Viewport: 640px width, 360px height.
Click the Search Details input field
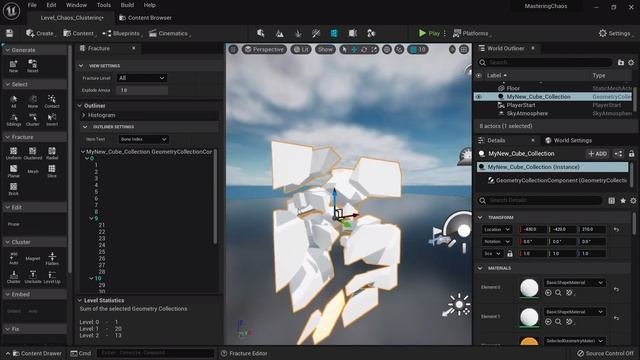click(x=540, y=200)
